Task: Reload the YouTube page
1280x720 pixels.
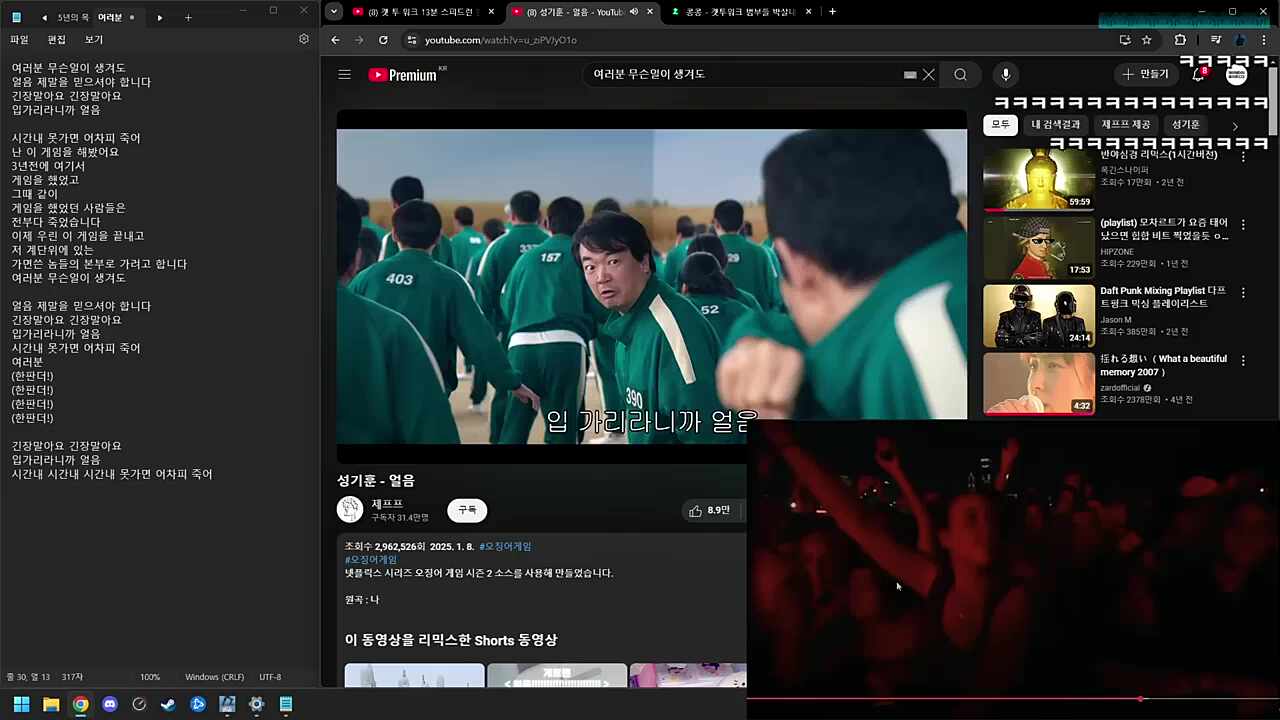Action: tap(383, 40)
